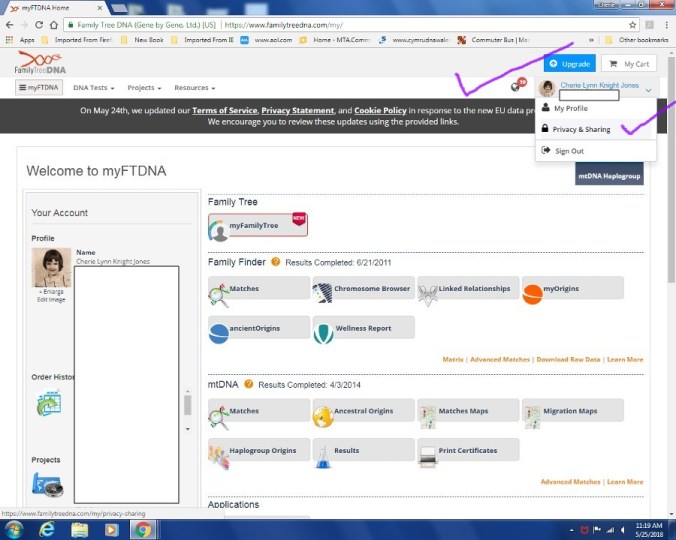Open Migration Maps

573,411
